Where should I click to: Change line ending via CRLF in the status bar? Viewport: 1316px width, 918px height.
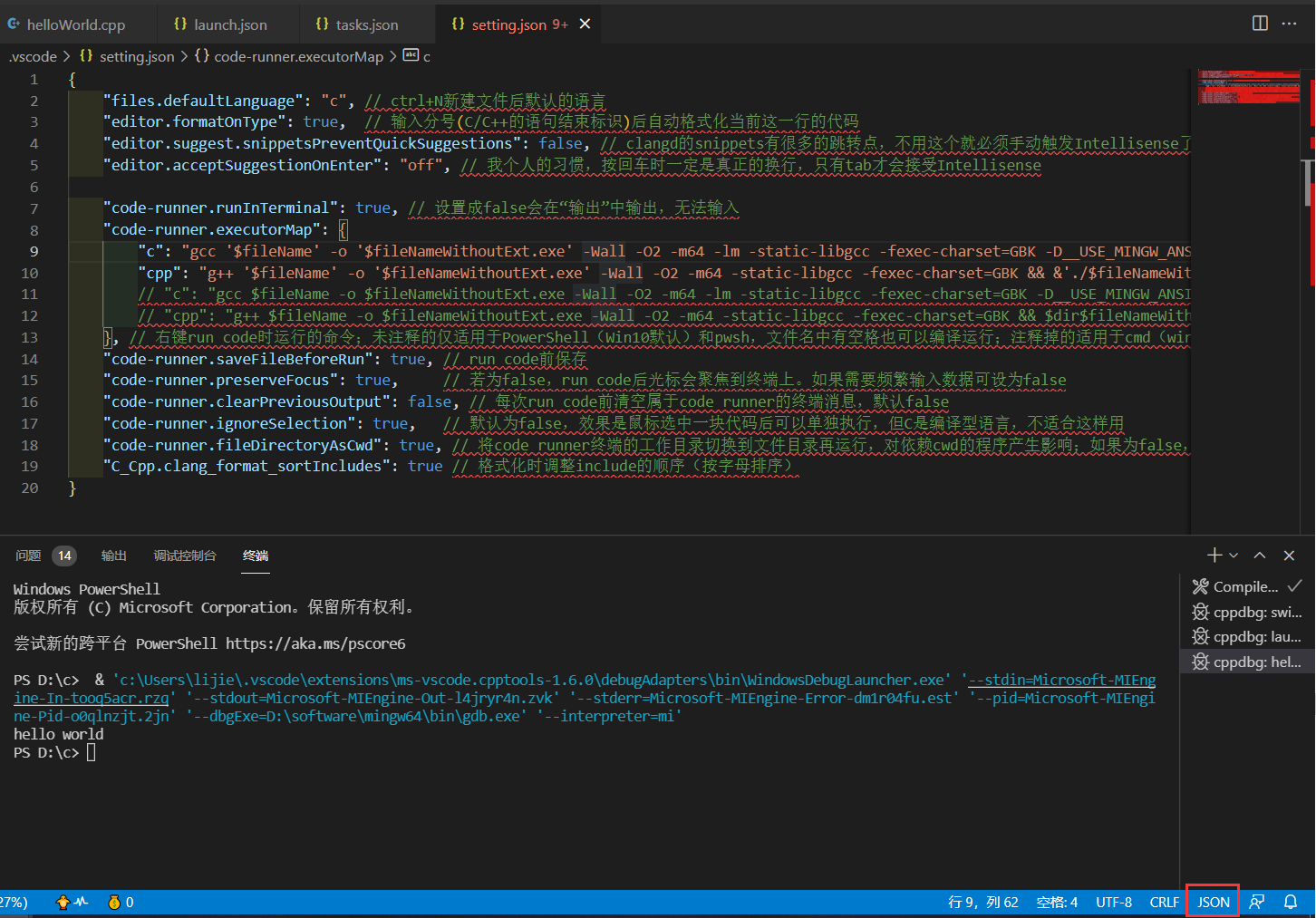point(1164,902)
